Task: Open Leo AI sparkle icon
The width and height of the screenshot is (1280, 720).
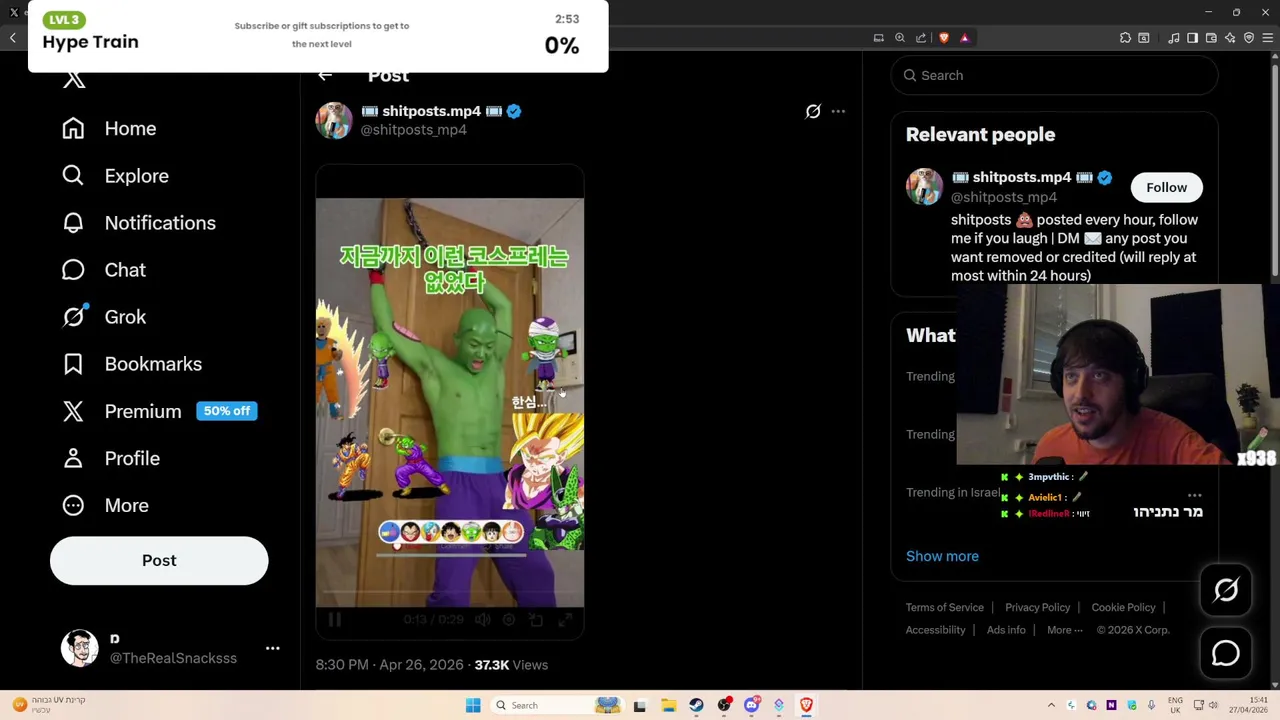Action: coord(1230,38)
